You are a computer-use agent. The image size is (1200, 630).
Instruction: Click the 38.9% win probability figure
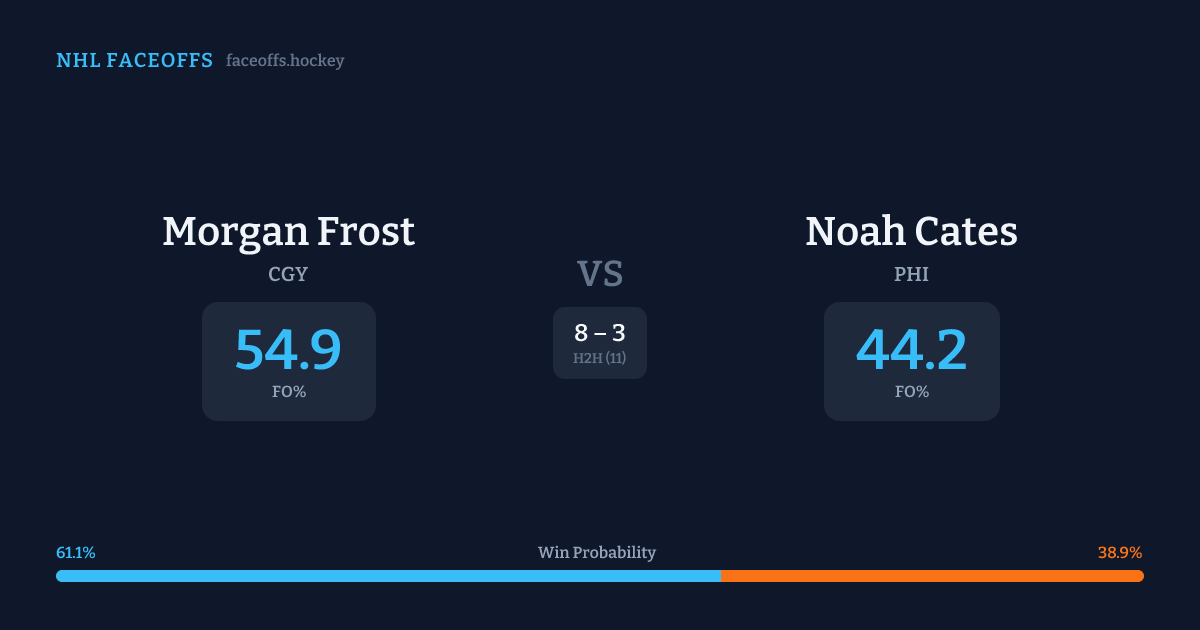click(1120, 553)
